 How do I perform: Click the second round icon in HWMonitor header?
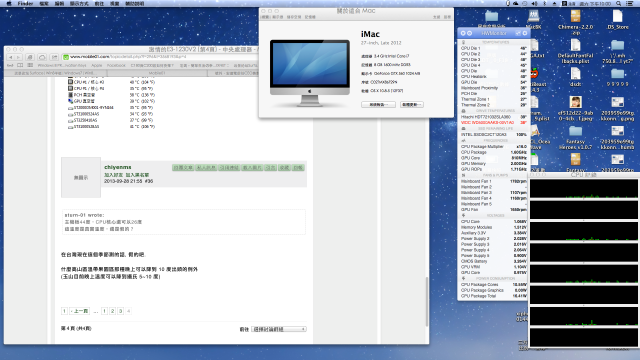tap(469, 33)
